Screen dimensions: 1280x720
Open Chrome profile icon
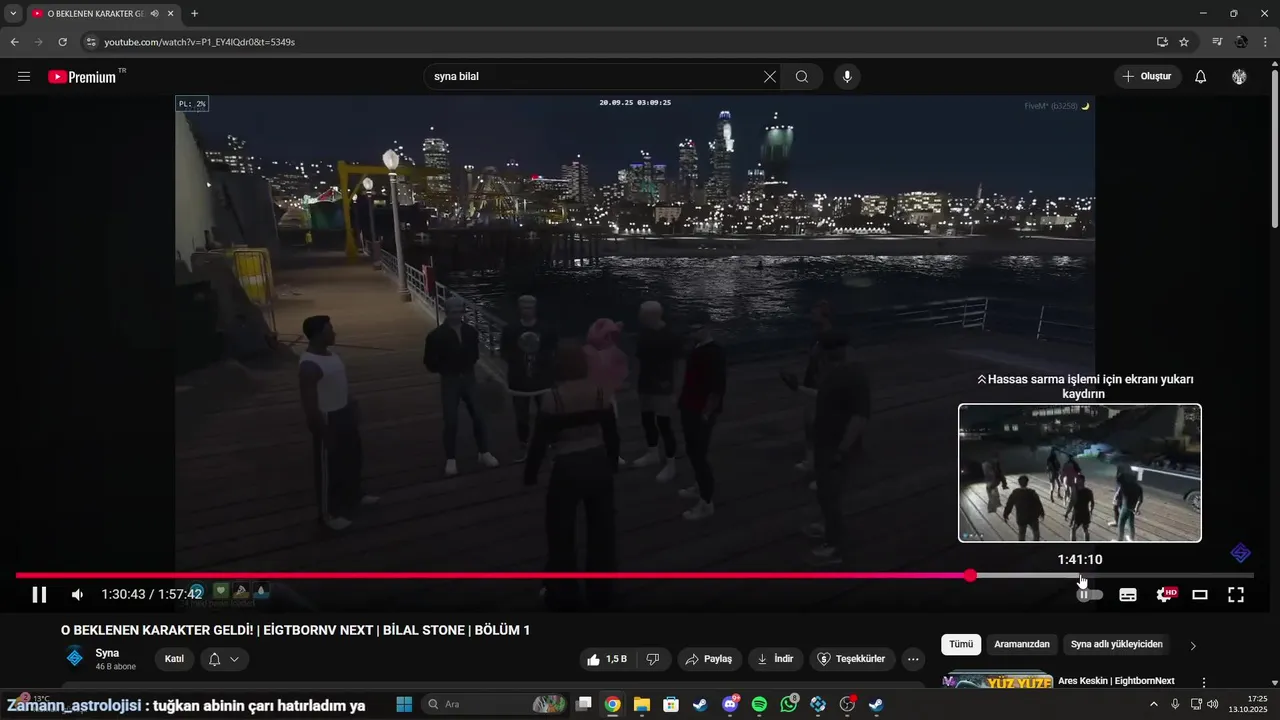[x=1242, y=42]
